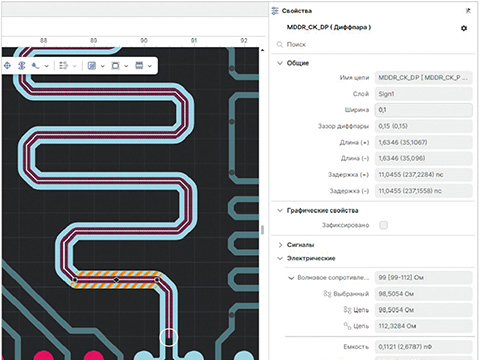This screenshot has width=480, height=360.
Task: Edit the Ширина field value 0,1
Action: (x=424, y=110)
